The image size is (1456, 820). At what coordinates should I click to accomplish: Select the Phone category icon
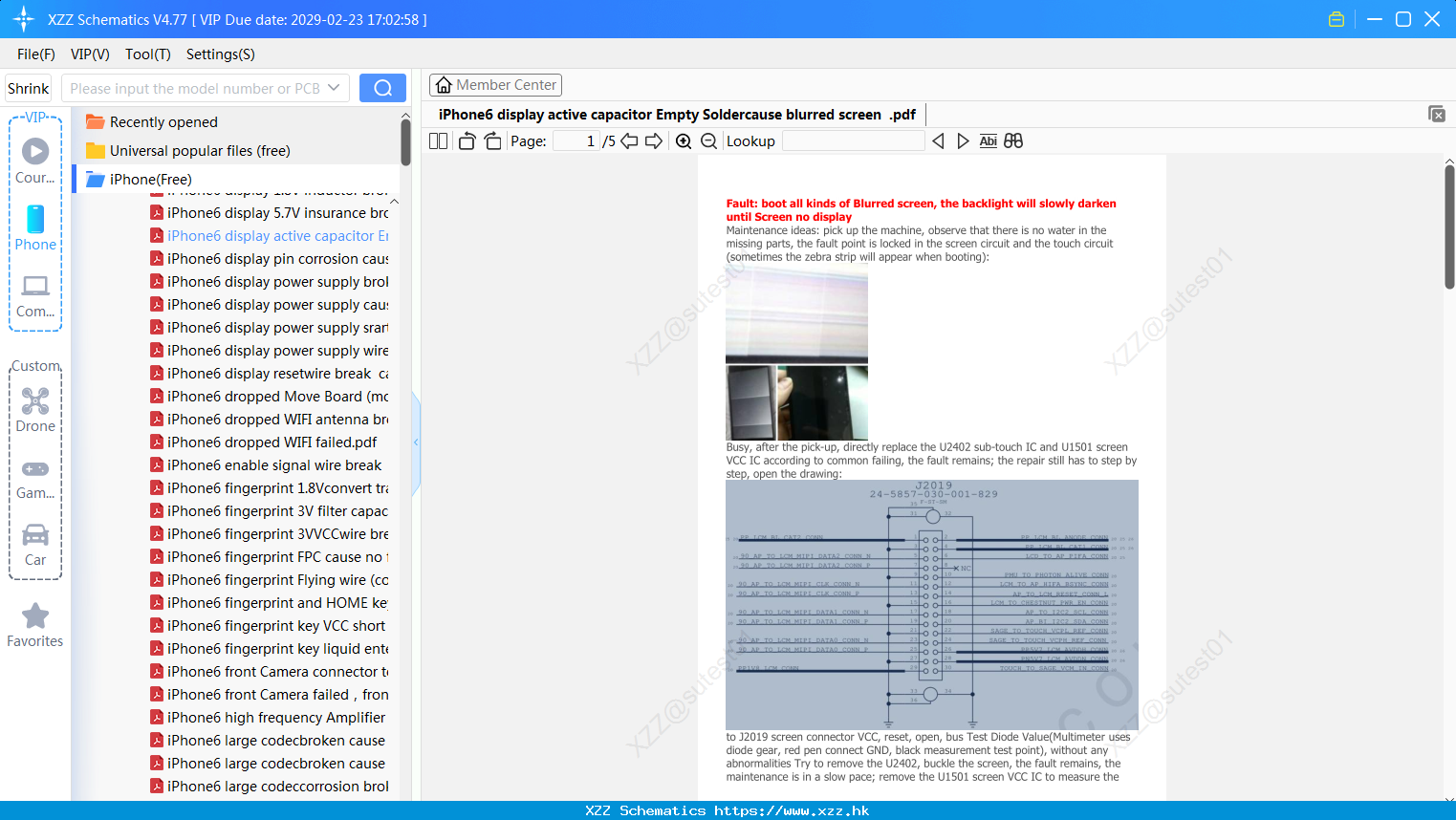click(35, 228)
